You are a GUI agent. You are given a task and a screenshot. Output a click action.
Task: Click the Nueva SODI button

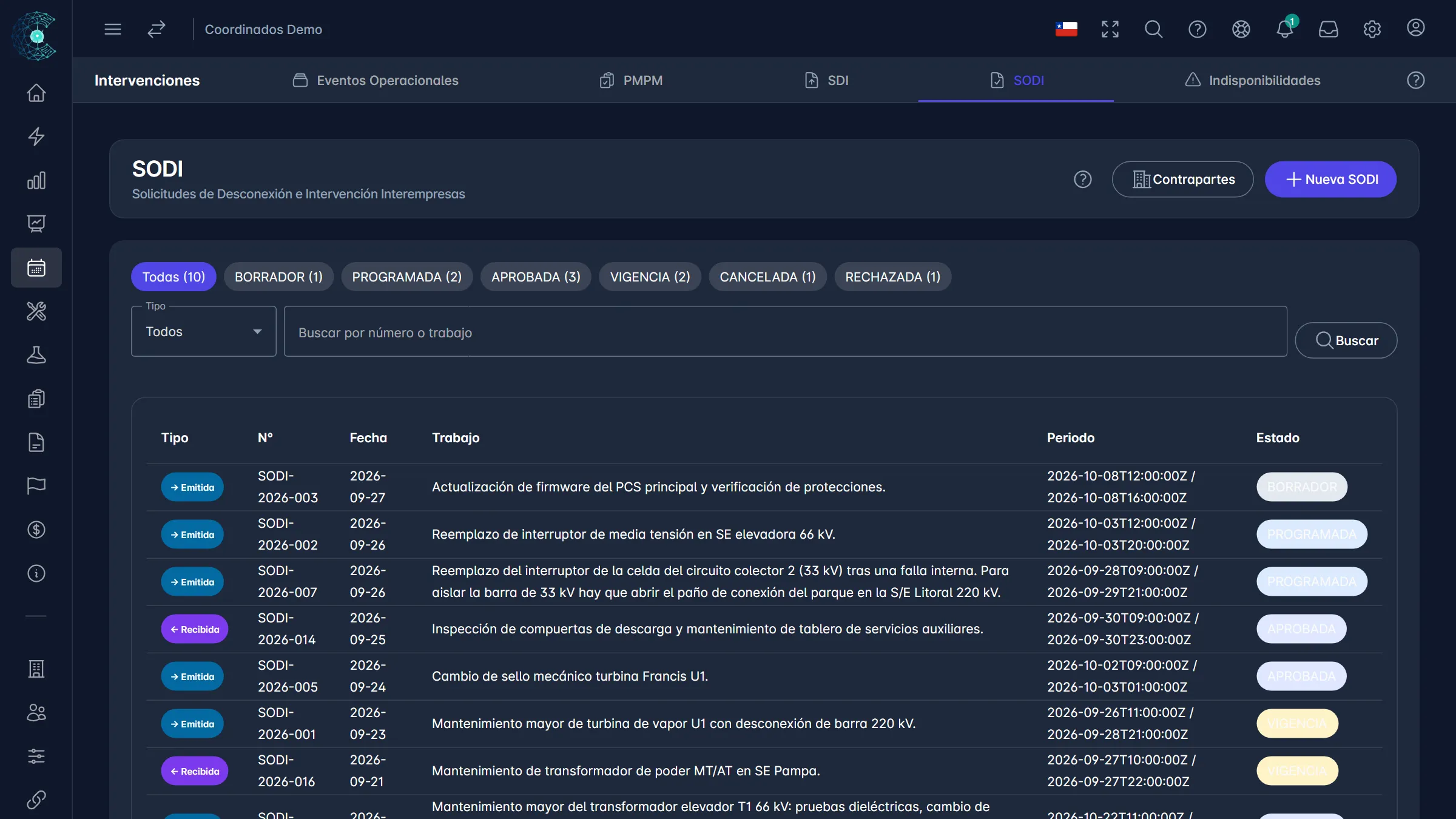point(1330,179)
